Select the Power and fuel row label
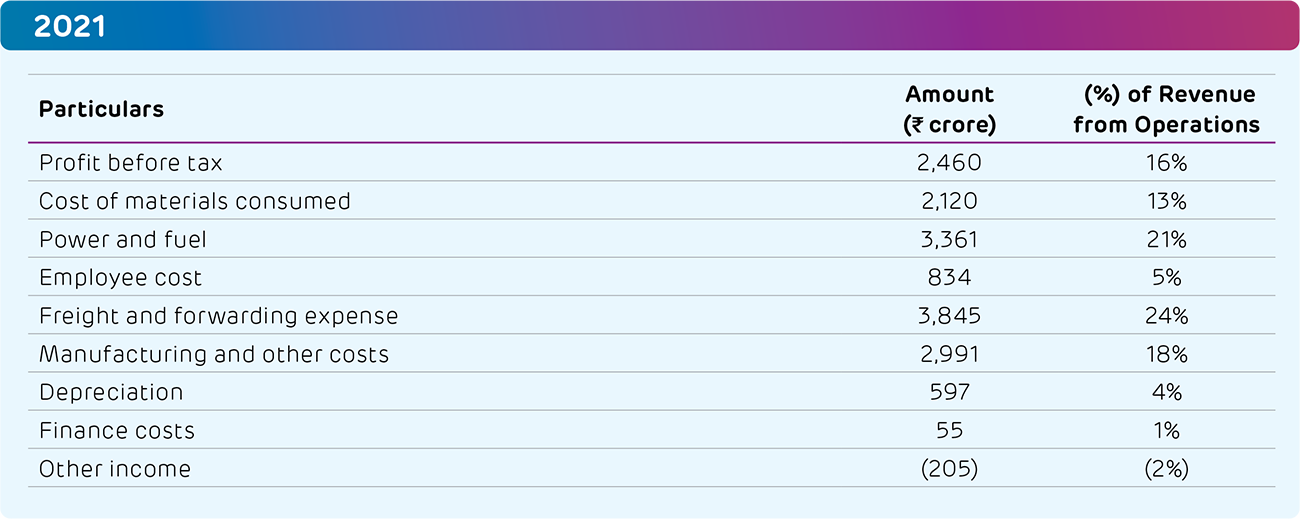This screenshot has width=1300, height=519. (x=123, y=239)
